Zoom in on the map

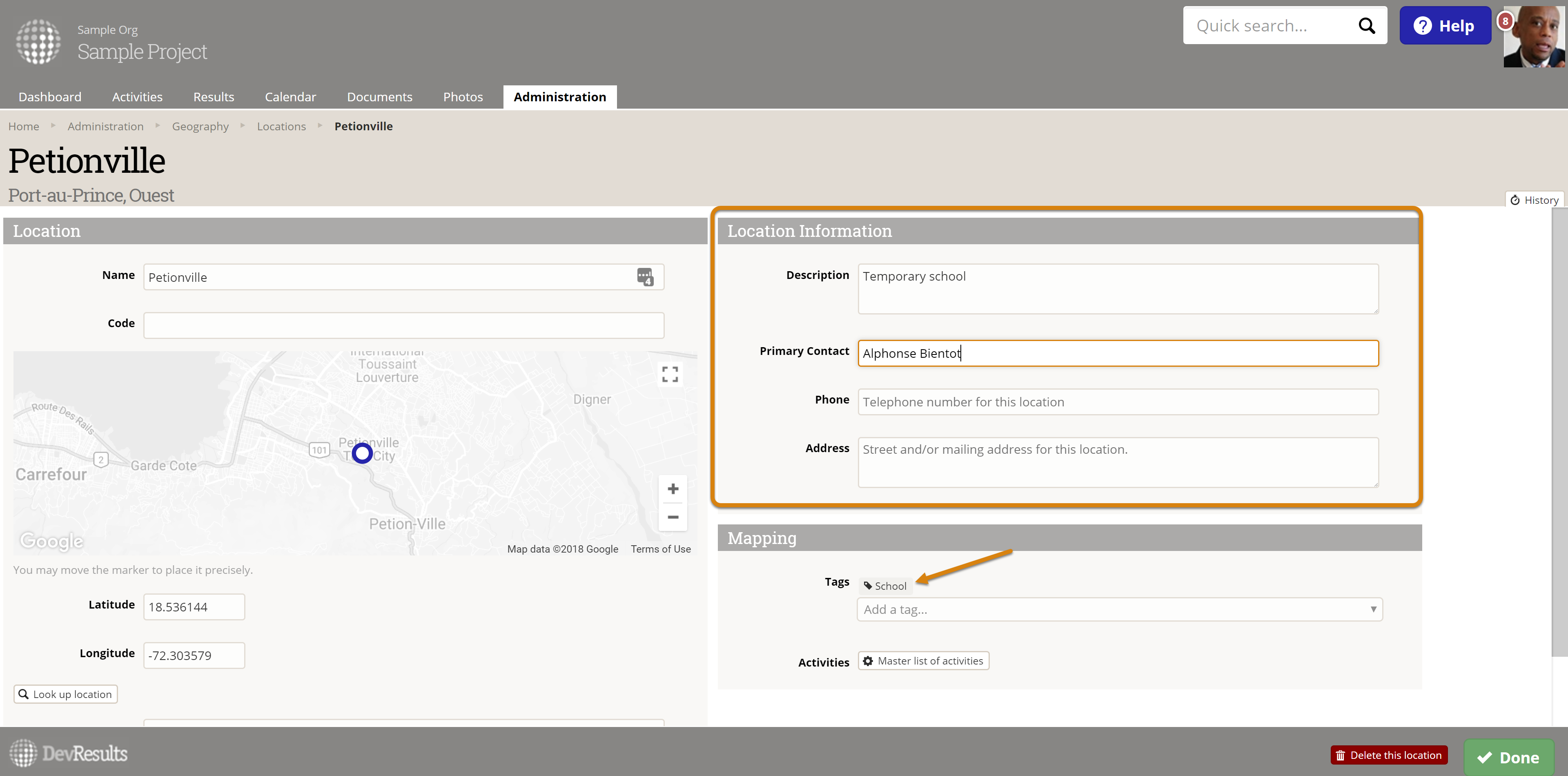[x=673, y=489]
